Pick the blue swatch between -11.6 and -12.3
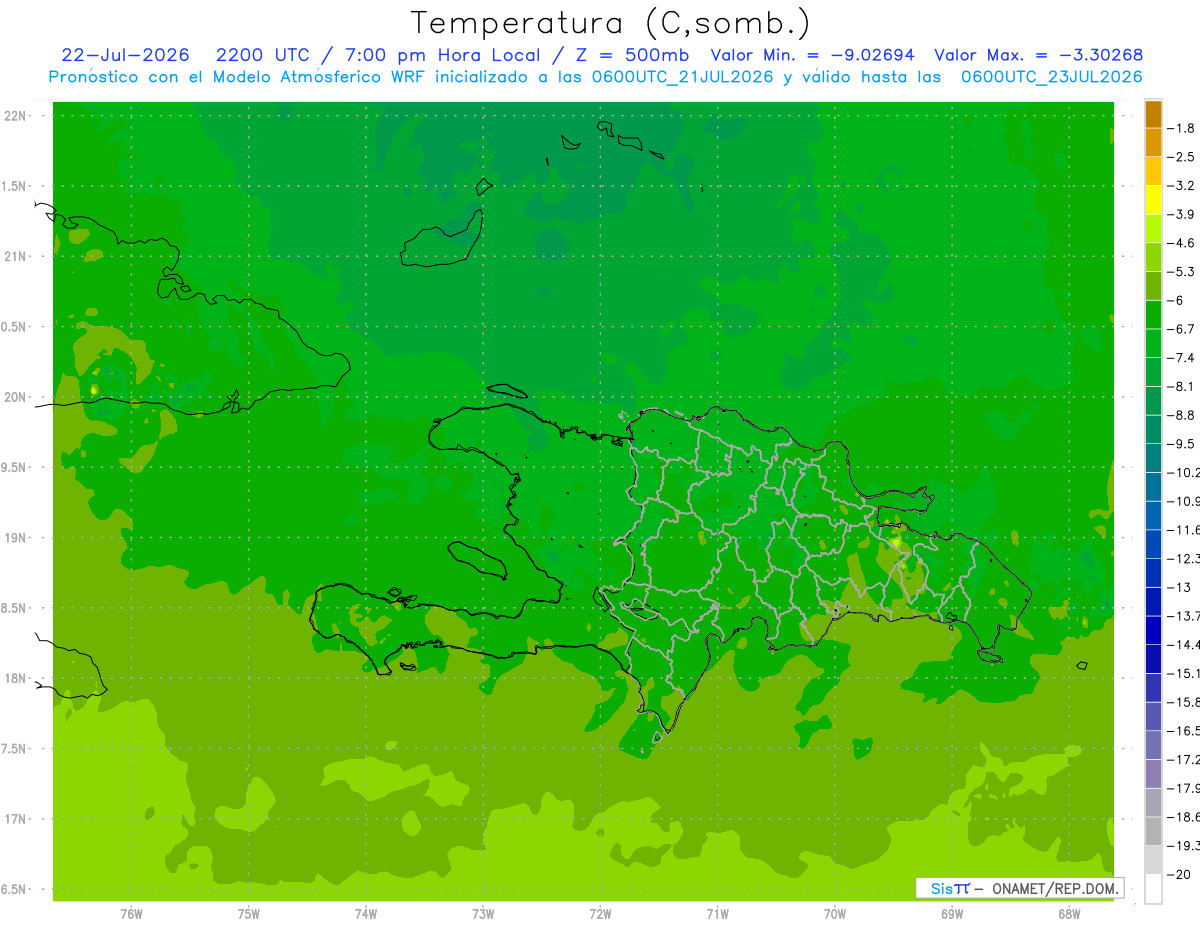The width and height of the screenshot is (1200, 927). click(x=1153, y=544)
